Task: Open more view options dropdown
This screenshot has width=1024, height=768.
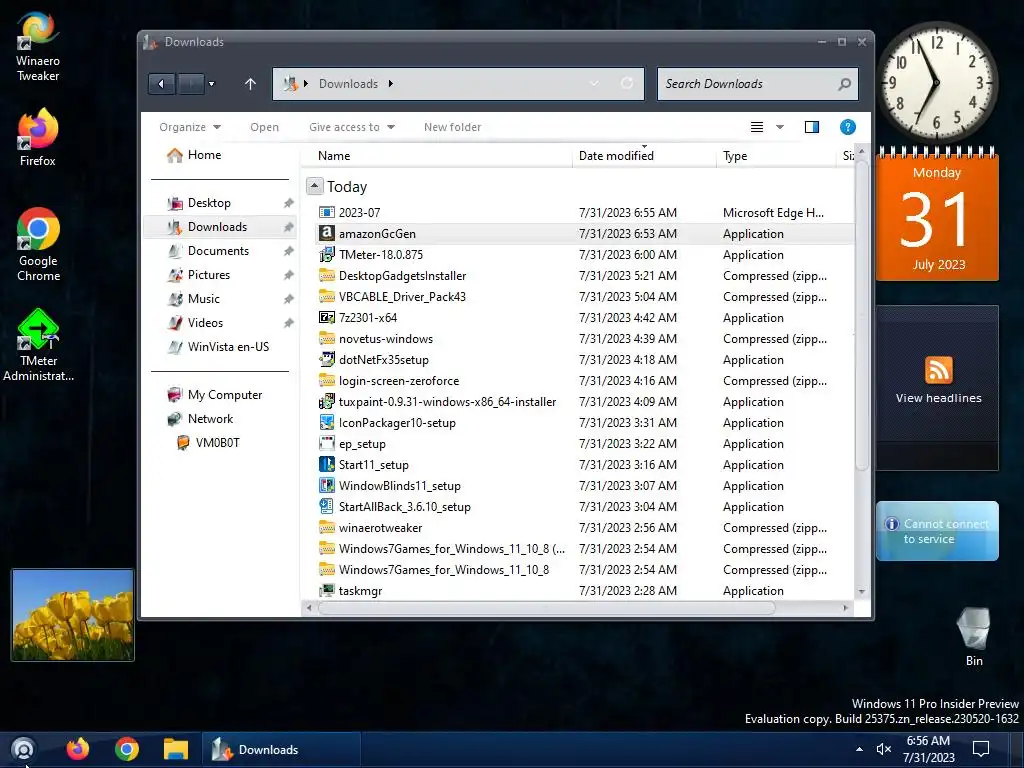Action: pos(780,127)
